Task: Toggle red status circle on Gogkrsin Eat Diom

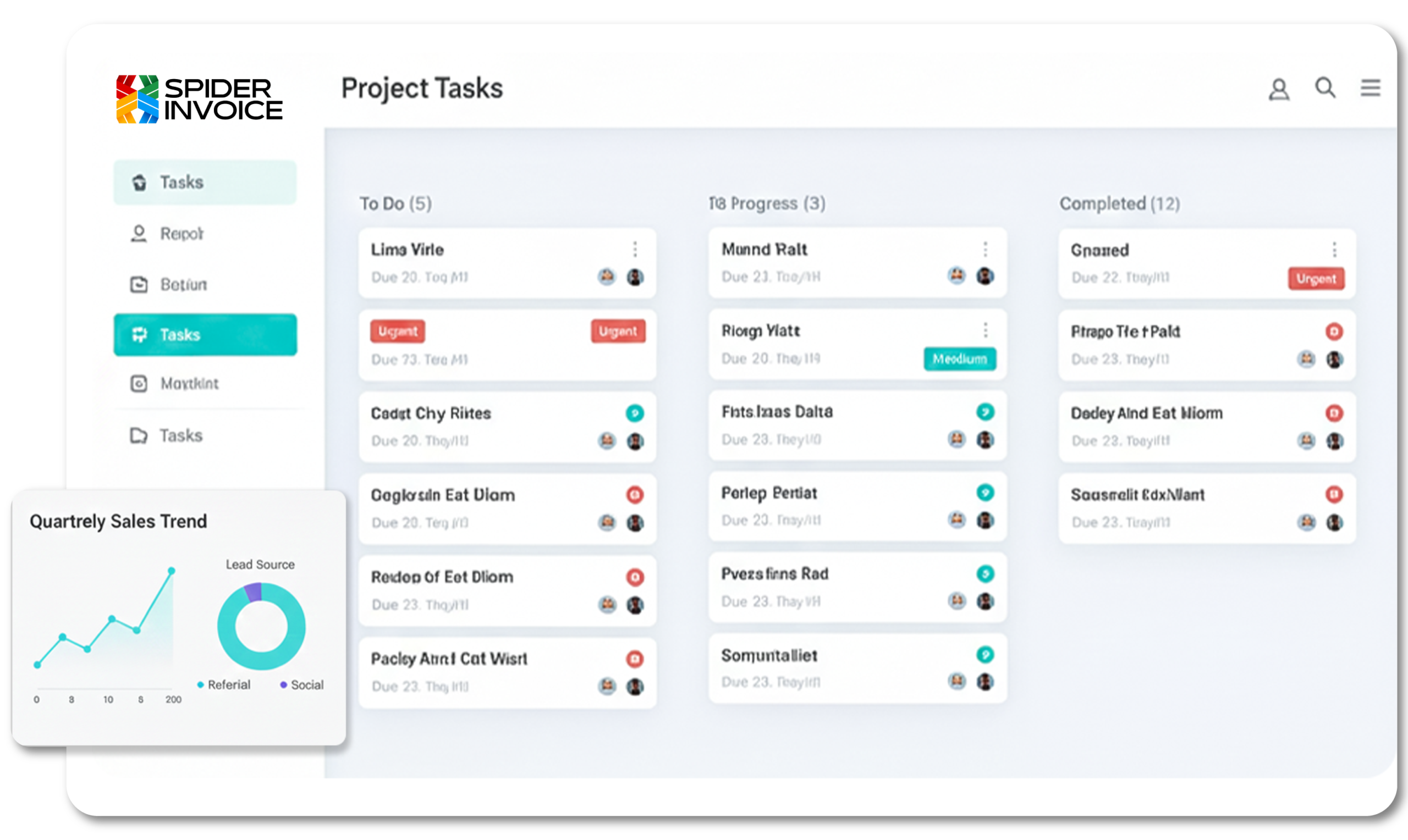Action: point(635,495)
